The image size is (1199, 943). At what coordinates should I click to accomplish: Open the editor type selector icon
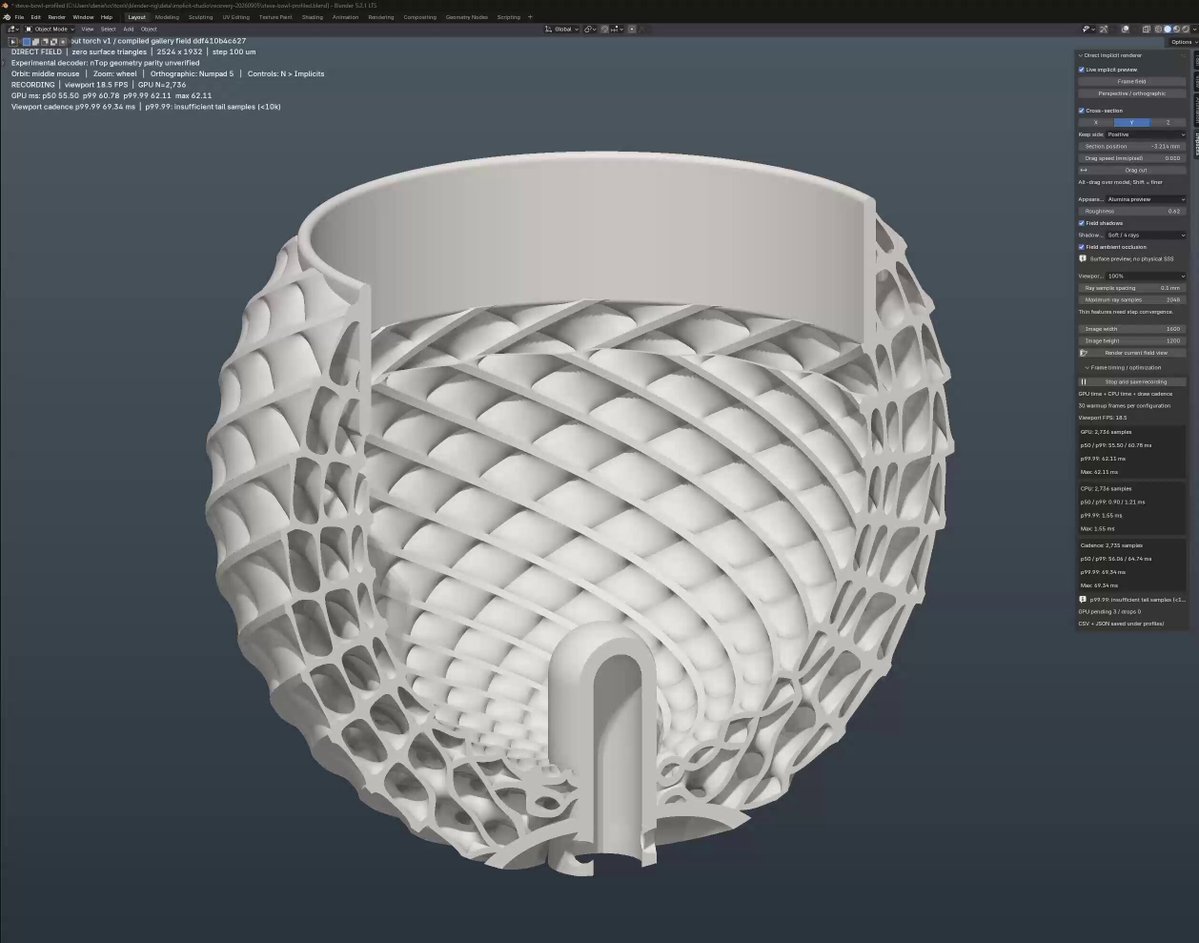coord(13,29)
